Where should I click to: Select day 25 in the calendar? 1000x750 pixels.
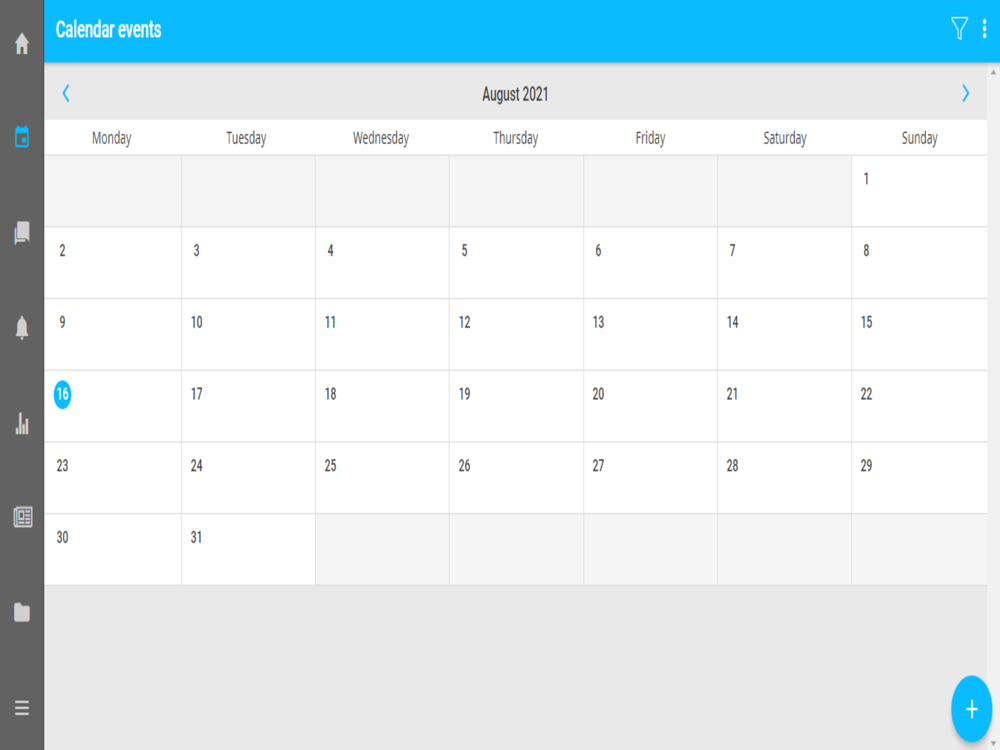point(382,478)
